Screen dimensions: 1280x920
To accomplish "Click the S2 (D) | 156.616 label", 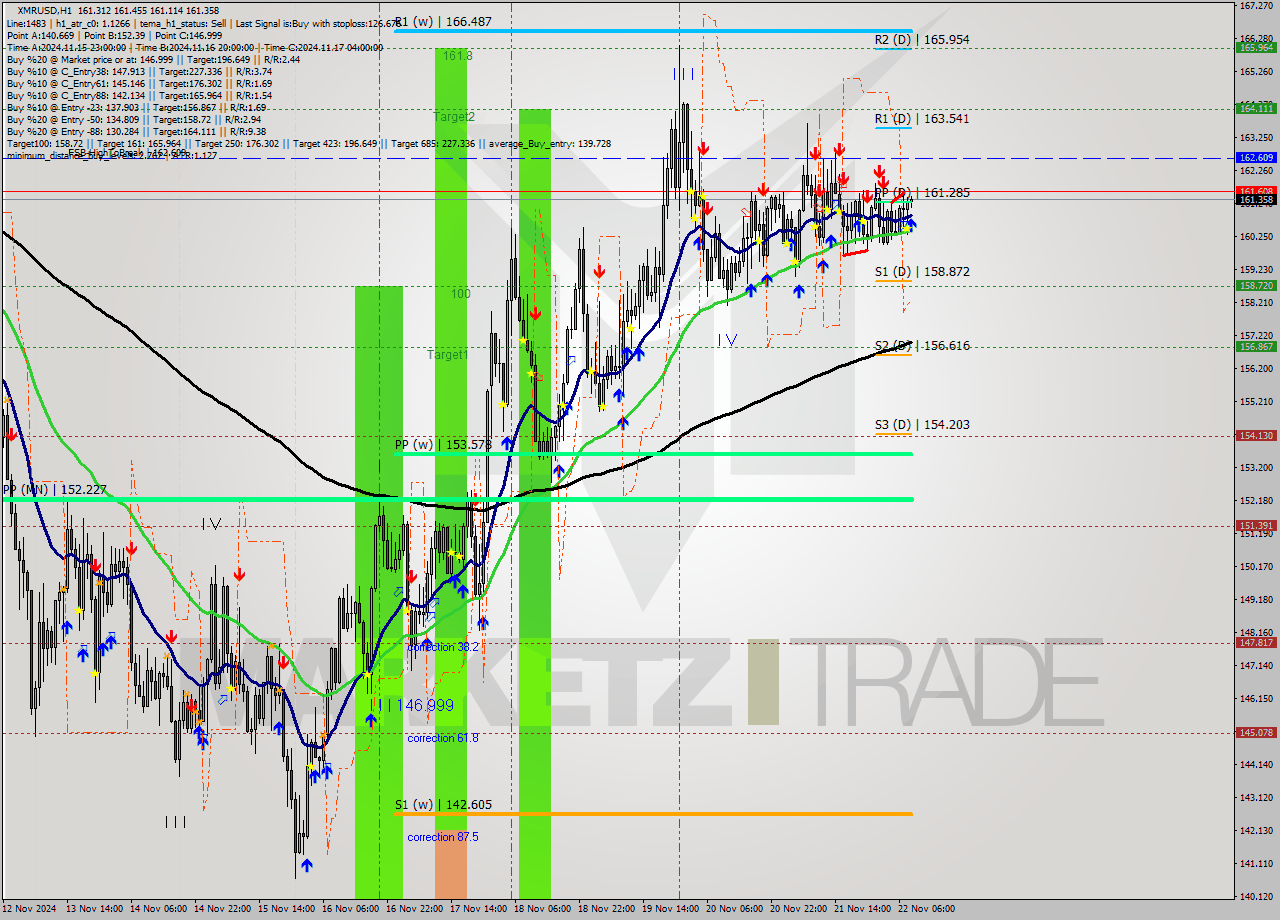I will [921, 346].
